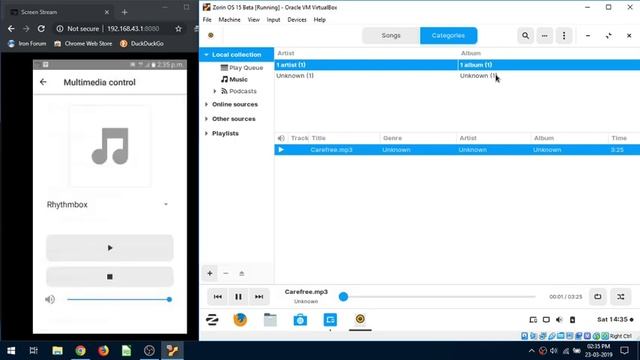
Task: Click the Rhythmbox app icon in header
Action: 211,36
